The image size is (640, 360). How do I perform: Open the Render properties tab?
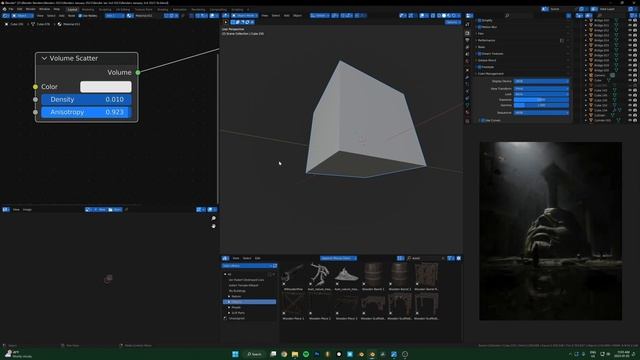tap(467, 33)
